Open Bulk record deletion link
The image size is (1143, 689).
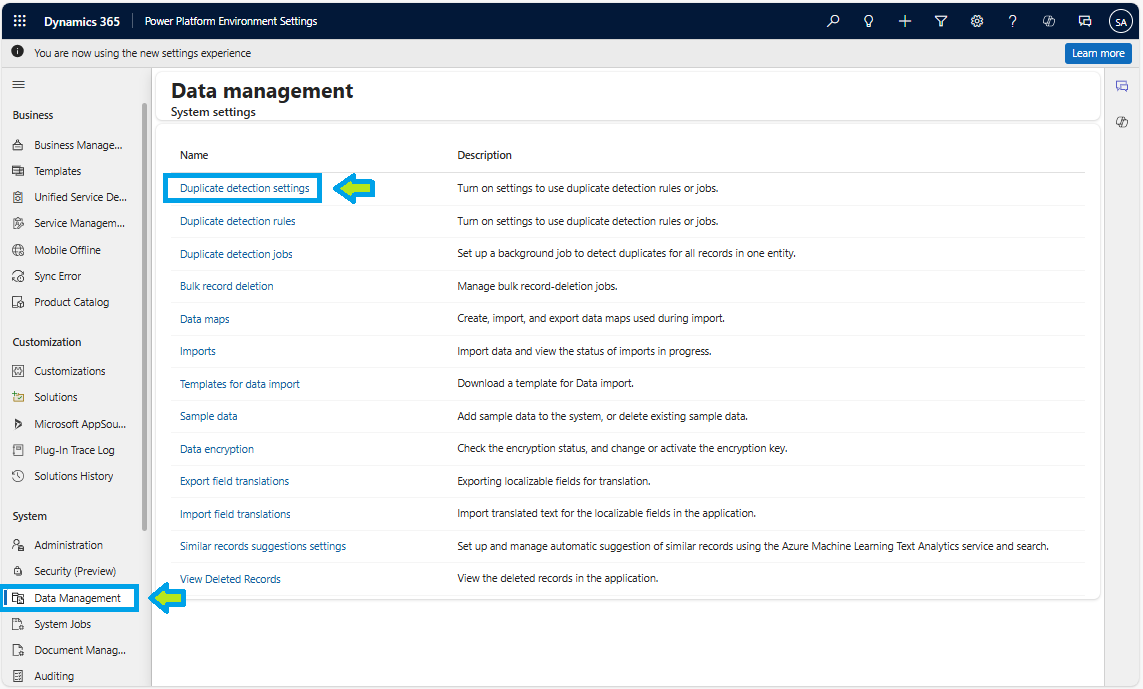pos(226,286)
